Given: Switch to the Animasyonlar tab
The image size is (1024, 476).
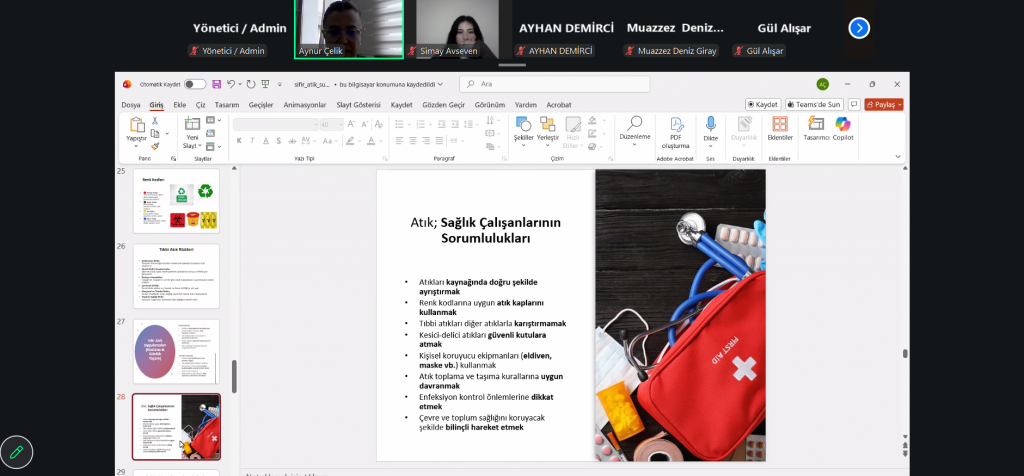Looking at the screenshot, I should 305,104.
